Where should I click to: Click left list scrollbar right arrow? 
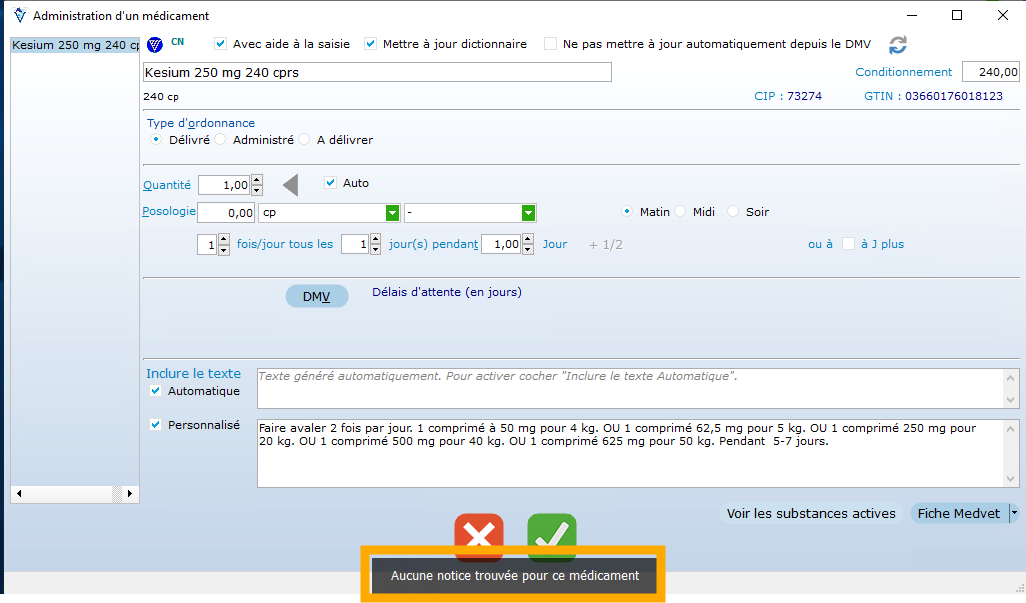(x=130, y=493)
